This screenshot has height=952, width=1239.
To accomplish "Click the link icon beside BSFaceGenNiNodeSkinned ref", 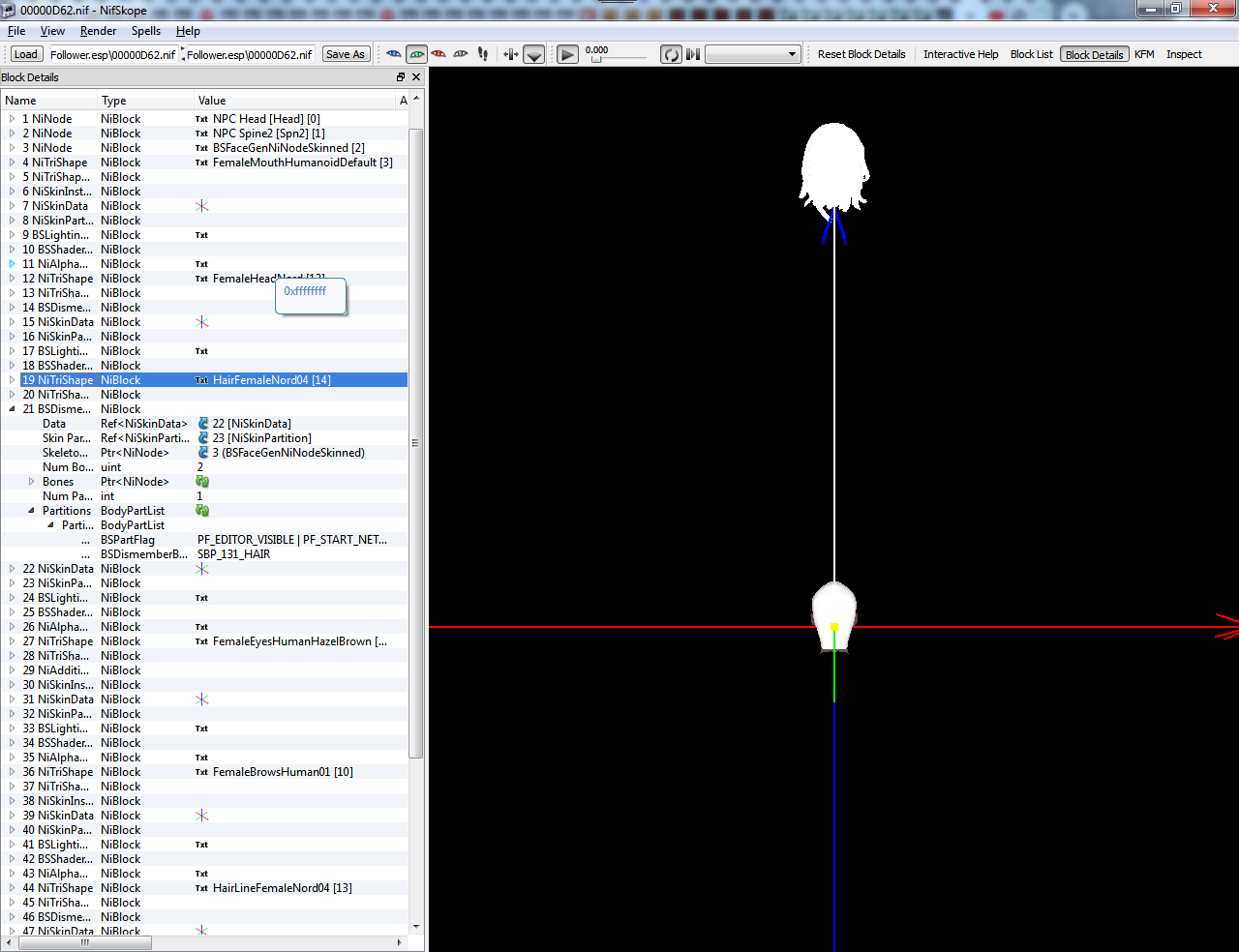I will click(203, 453).
